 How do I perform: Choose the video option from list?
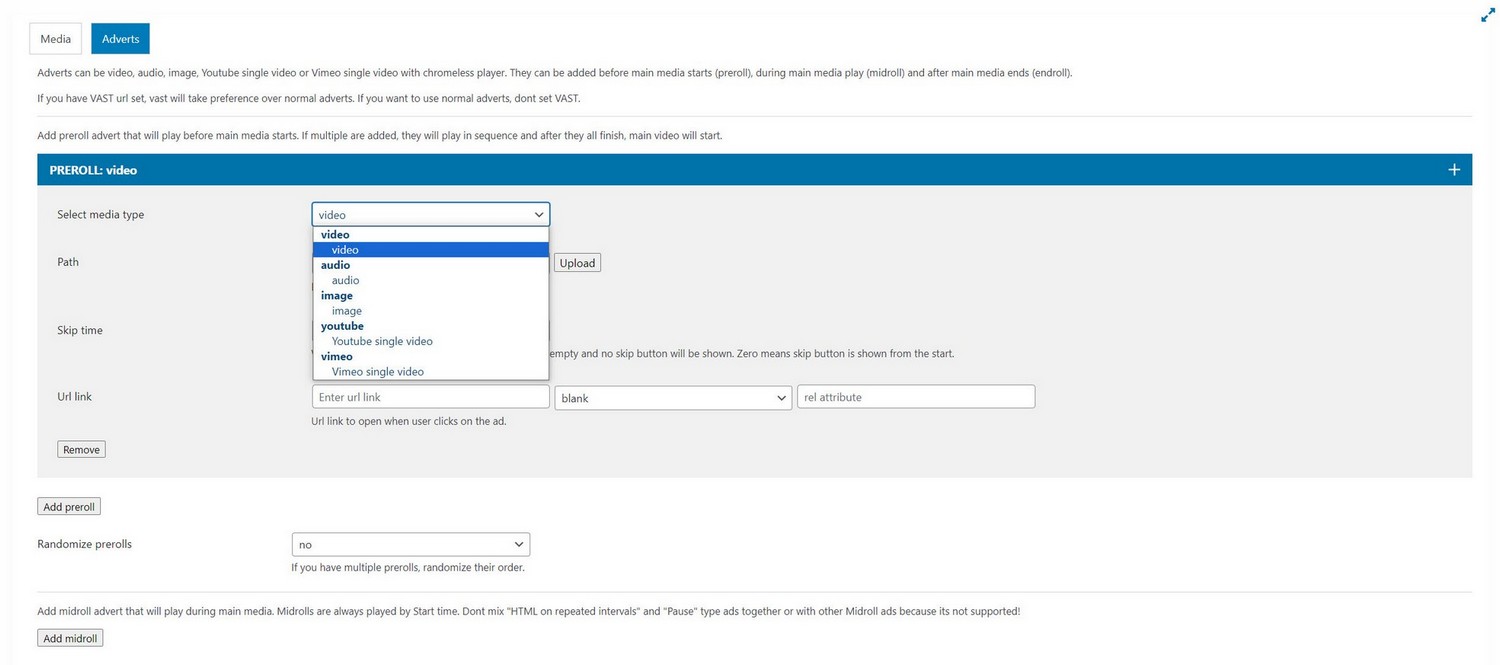(345, 250)
